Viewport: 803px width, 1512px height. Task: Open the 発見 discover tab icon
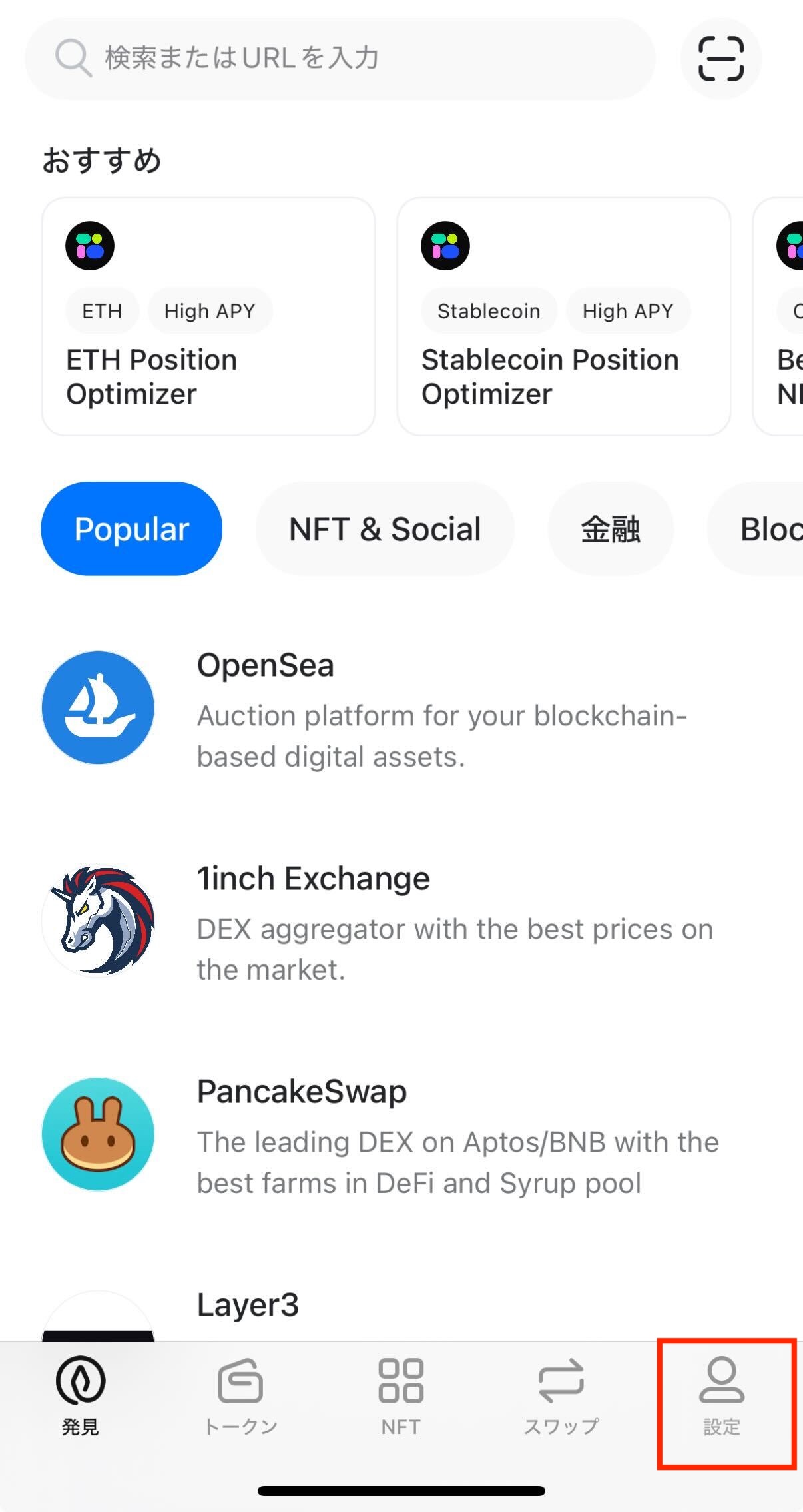(81, 1381)
